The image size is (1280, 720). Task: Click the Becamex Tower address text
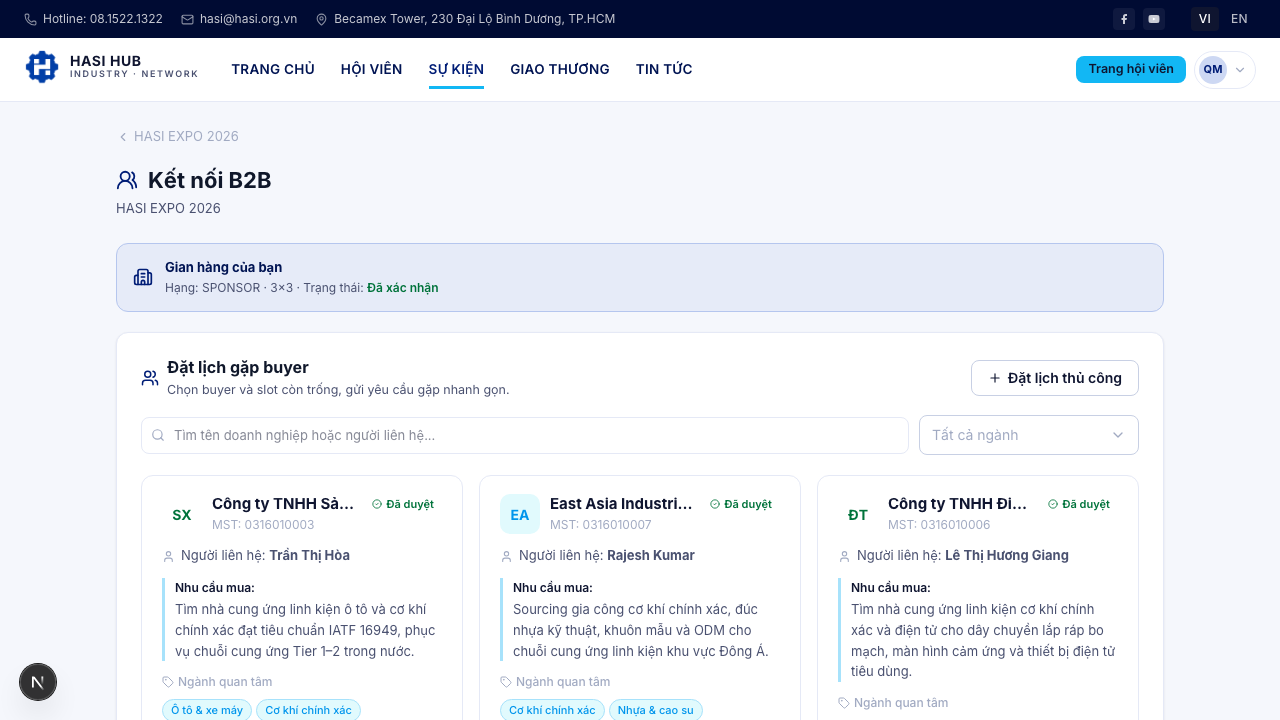point(474,19)
